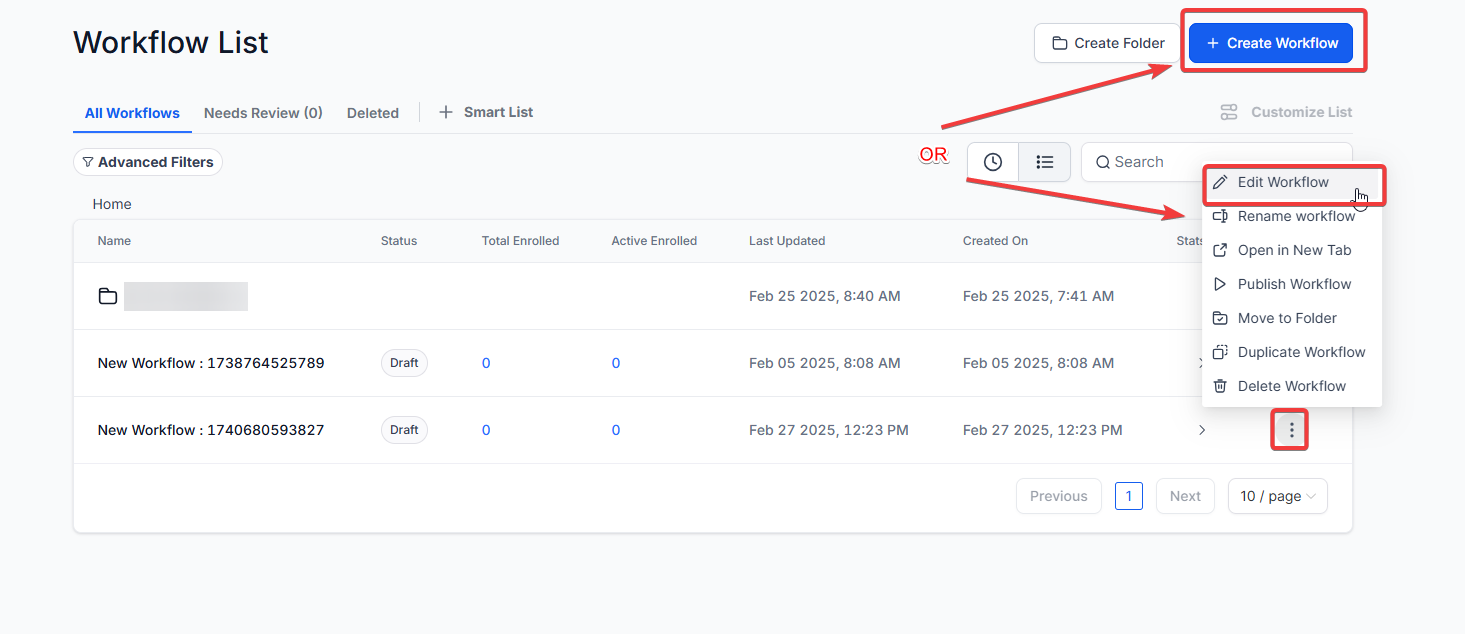Open the folder icon in first row
The image size is (1465, 634).
pyautogui.click(x=108, y=296)
